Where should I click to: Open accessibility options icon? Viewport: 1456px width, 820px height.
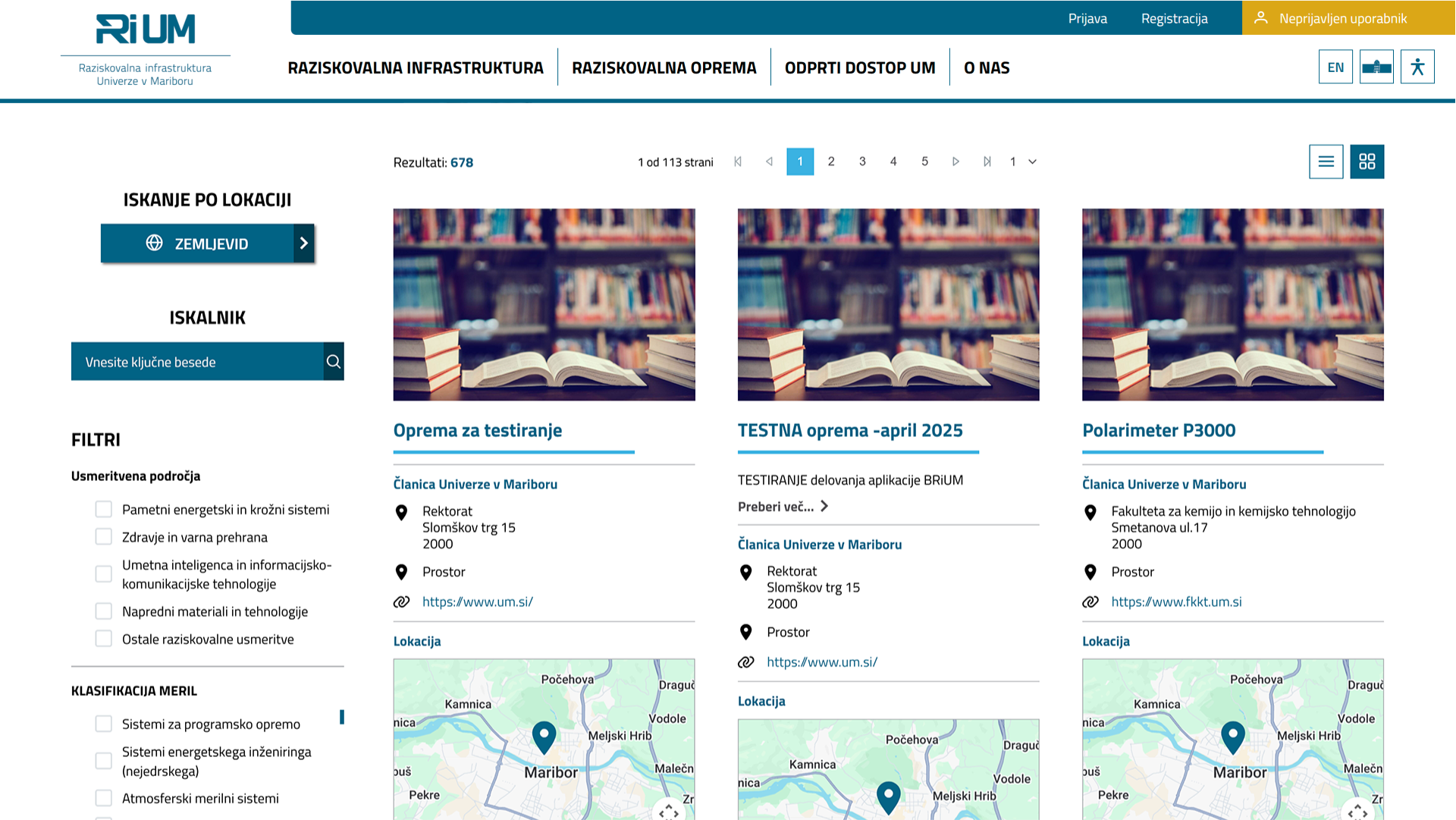point(1417,67)
